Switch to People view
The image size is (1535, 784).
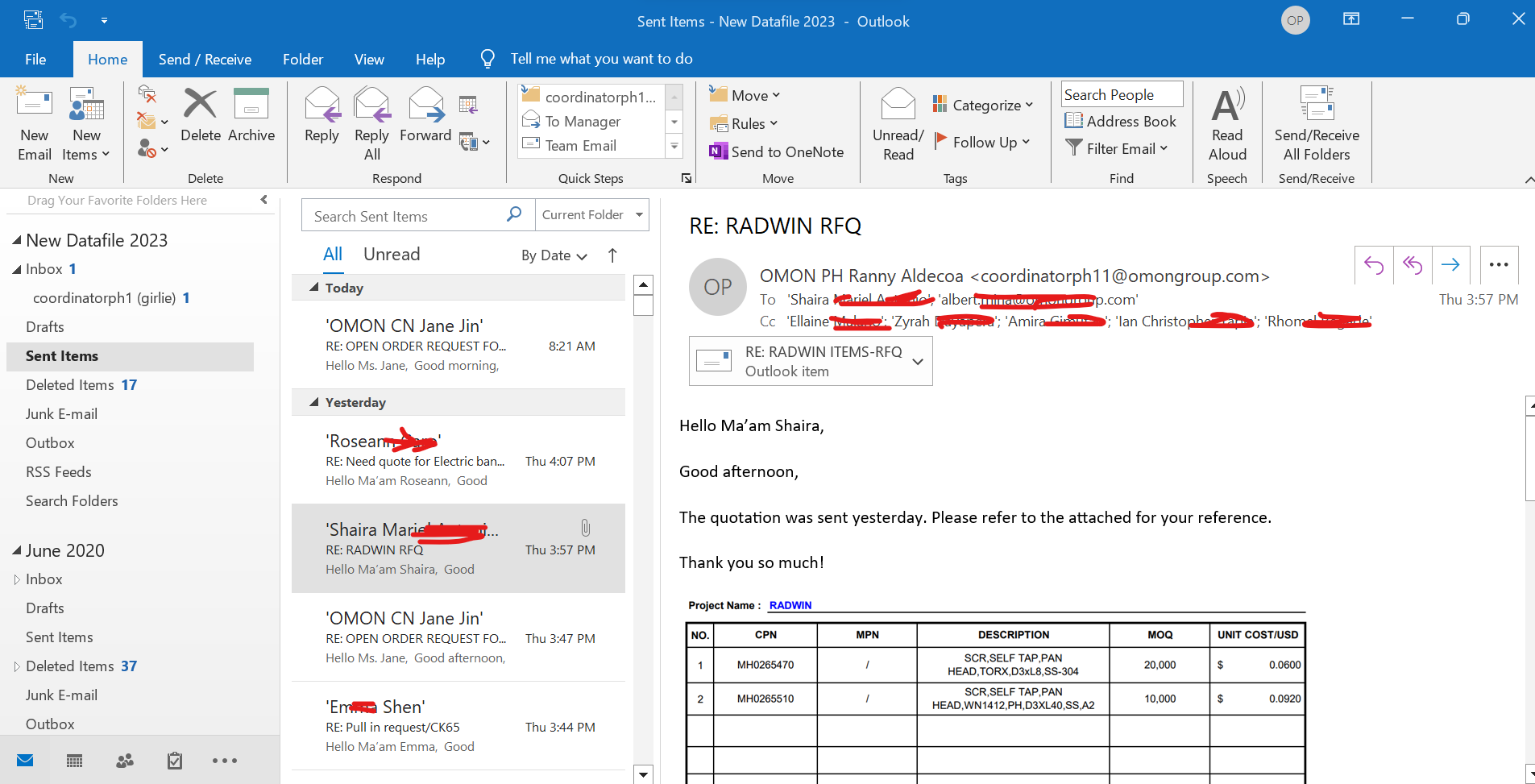coord(125,761)
